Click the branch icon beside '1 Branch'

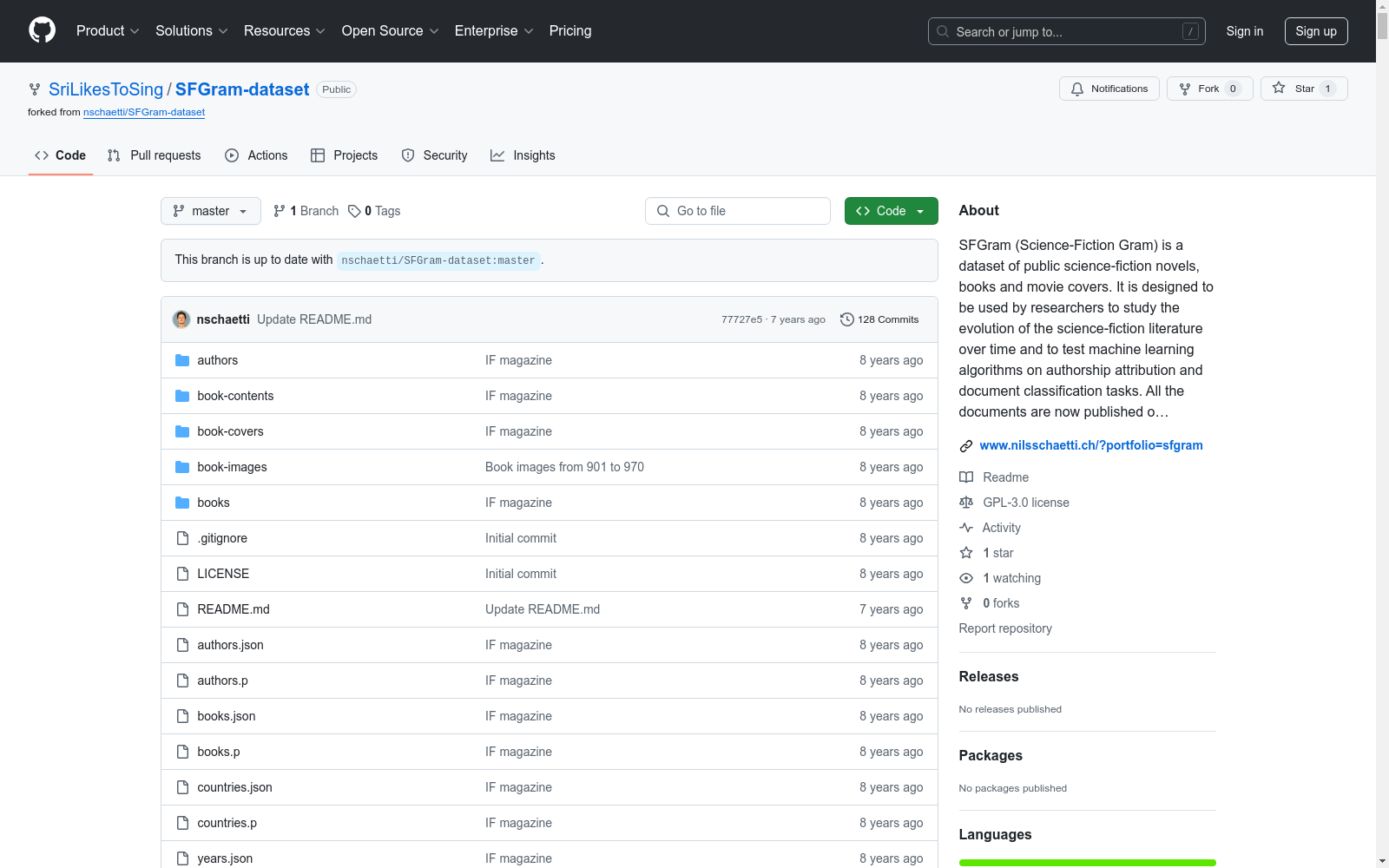[x=280, y=211]
